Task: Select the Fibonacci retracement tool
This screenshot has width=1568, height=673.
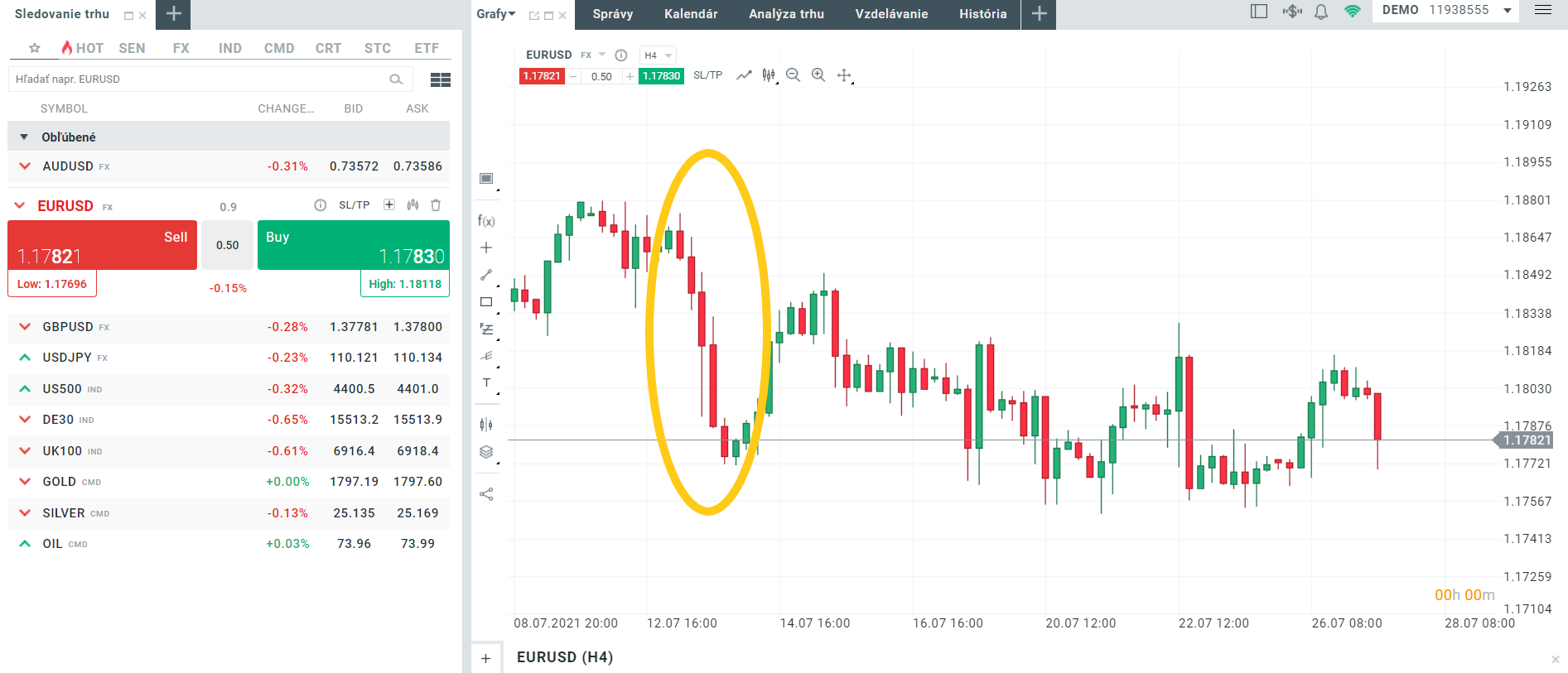Action: click(486, 329)
